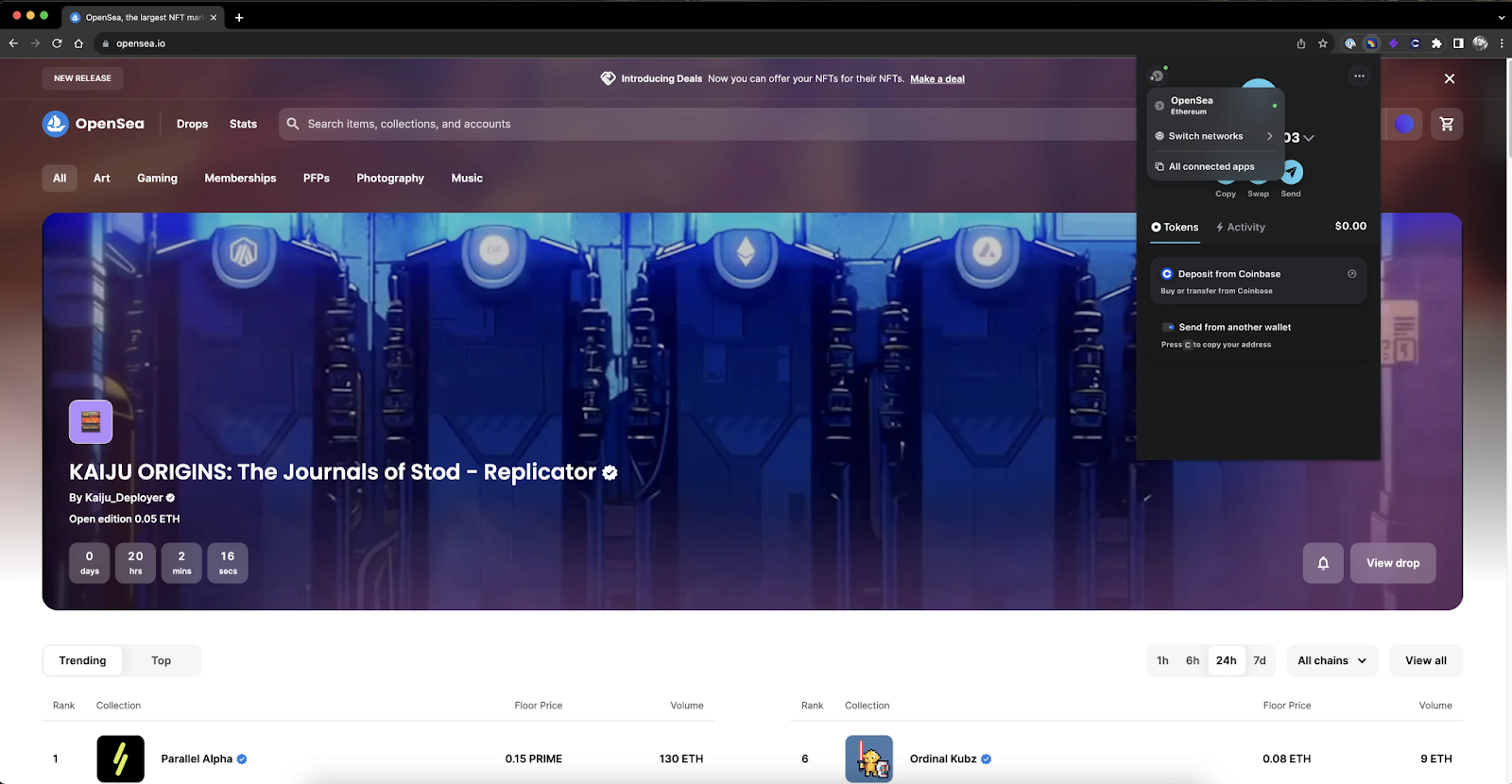This screenshot has height=784, width=1512.
Task: Select the Trending tab
Action: click(83, 660)
